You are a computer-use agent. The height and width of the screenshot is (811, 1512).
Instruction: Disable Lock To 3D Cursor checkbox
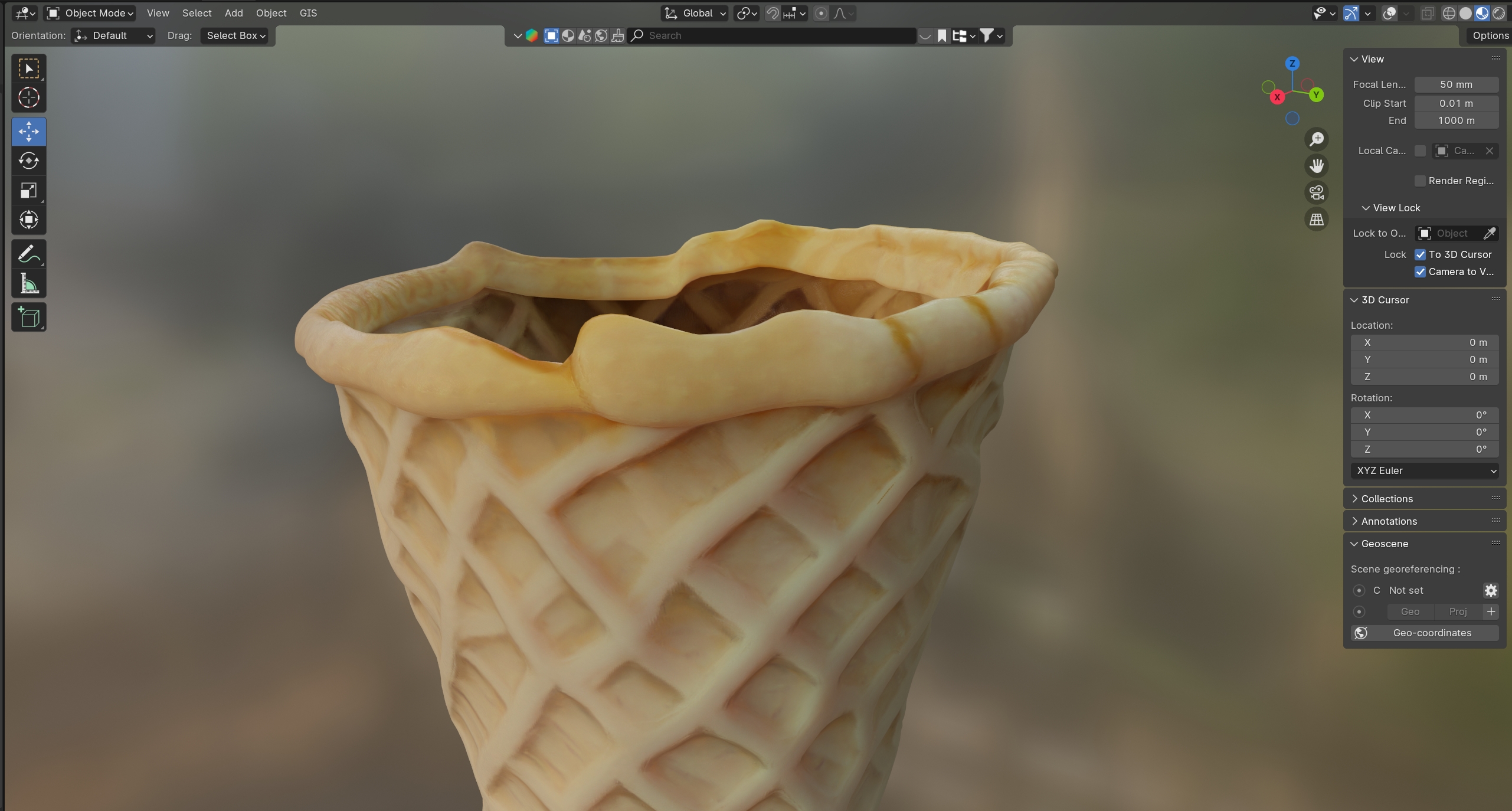pyautogui.click(x=1420, y=254)
